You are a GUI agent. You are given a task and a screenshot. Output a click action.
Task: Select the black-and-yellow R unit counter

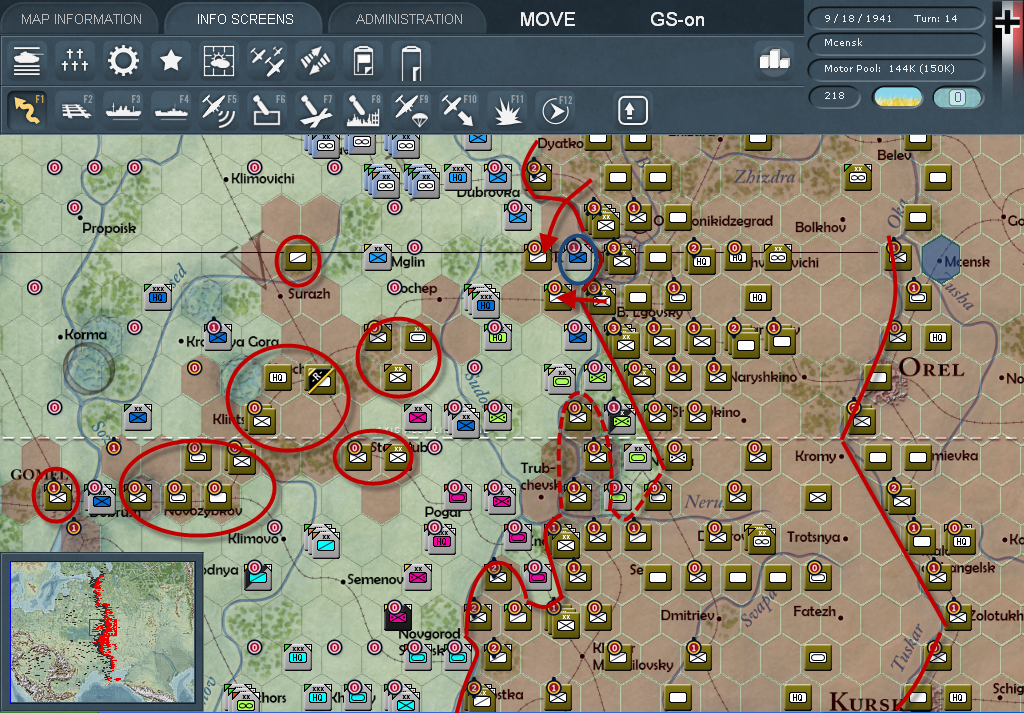(x=321, y=379)
